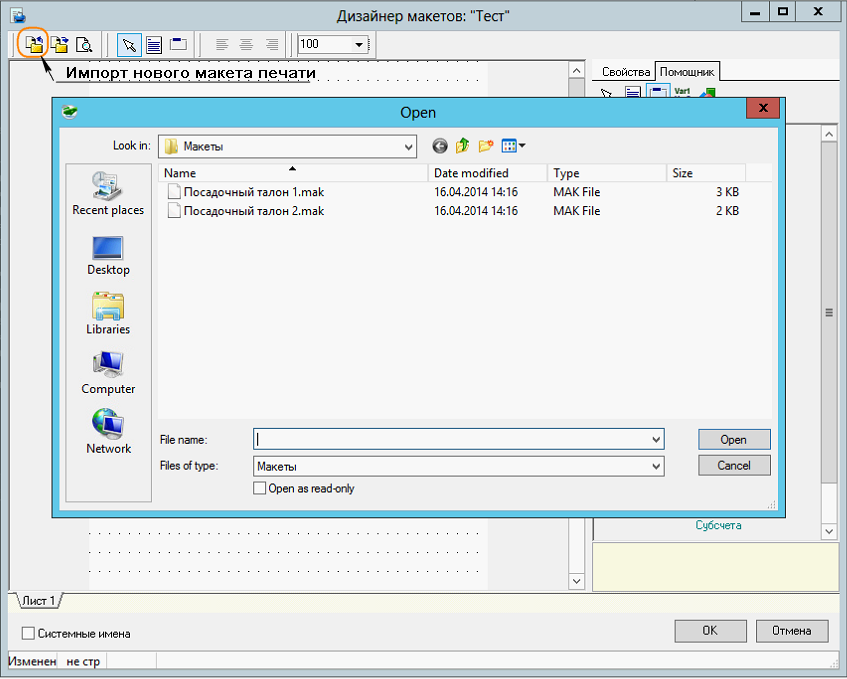Viewport: 847px width, 679px height.
Task: Create a new folder in Open dialog
Action: (486, 146)
